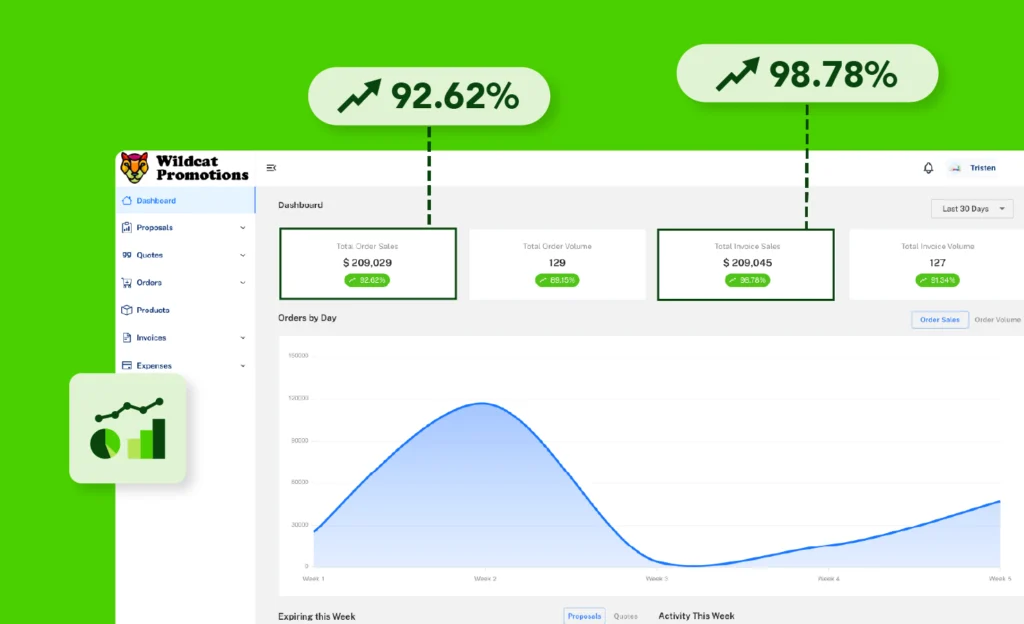Screen dimensions: 1024x624
Task: Enable the Order Sales chart view
Action: [940, 319]
